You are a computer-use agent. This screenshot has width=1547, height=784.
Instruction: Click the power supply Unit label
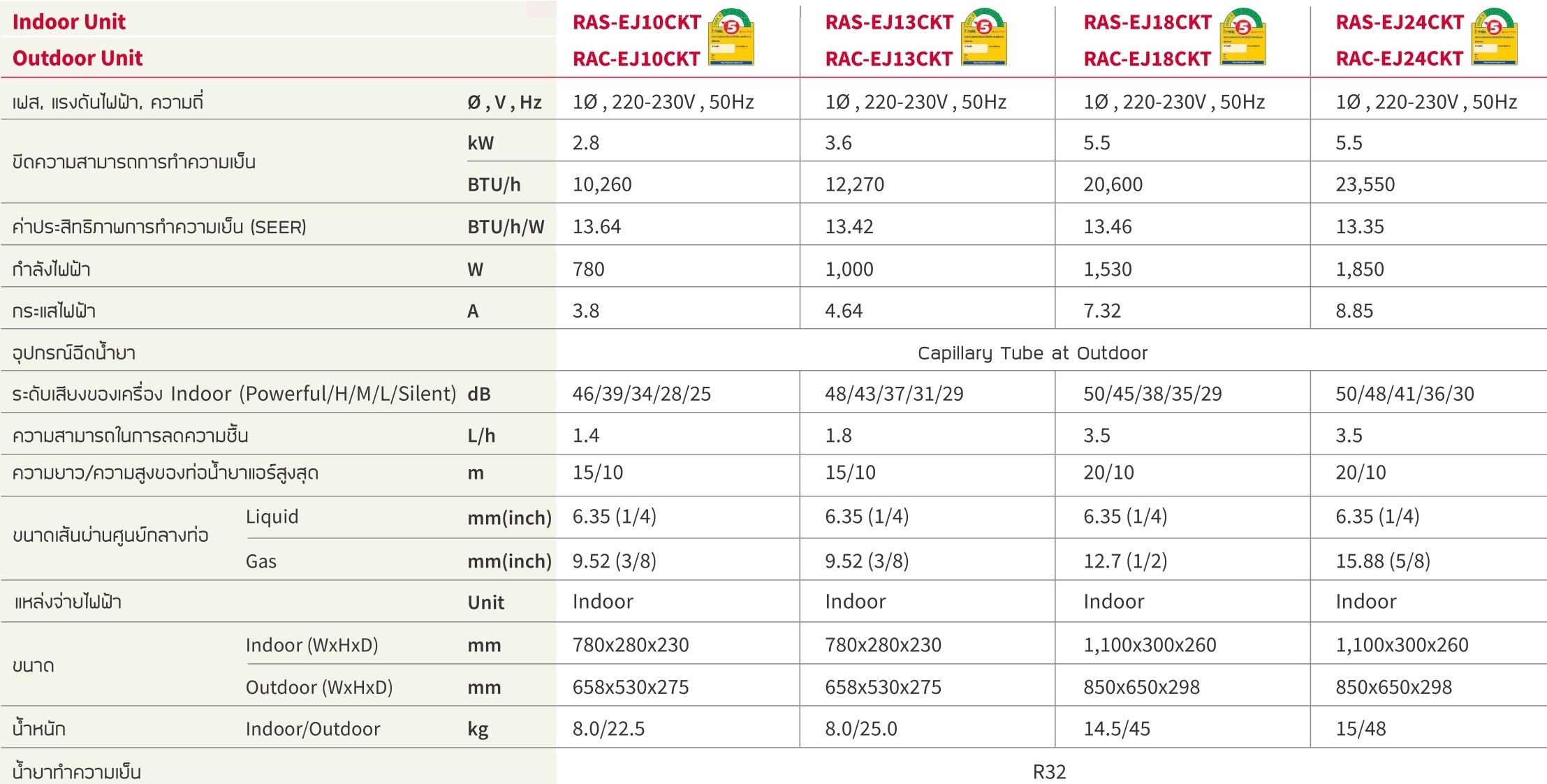[x=485, y=603]
